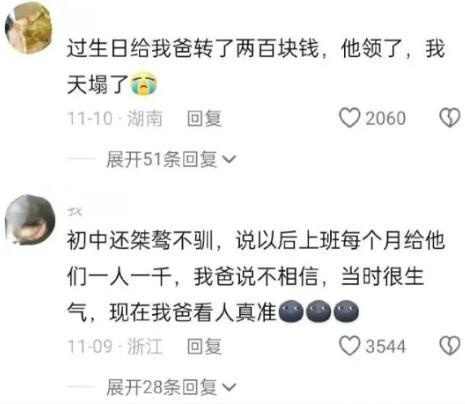Open the second commenter's username
This screenshot has width=465, height=404.
[x=74, y=211]
